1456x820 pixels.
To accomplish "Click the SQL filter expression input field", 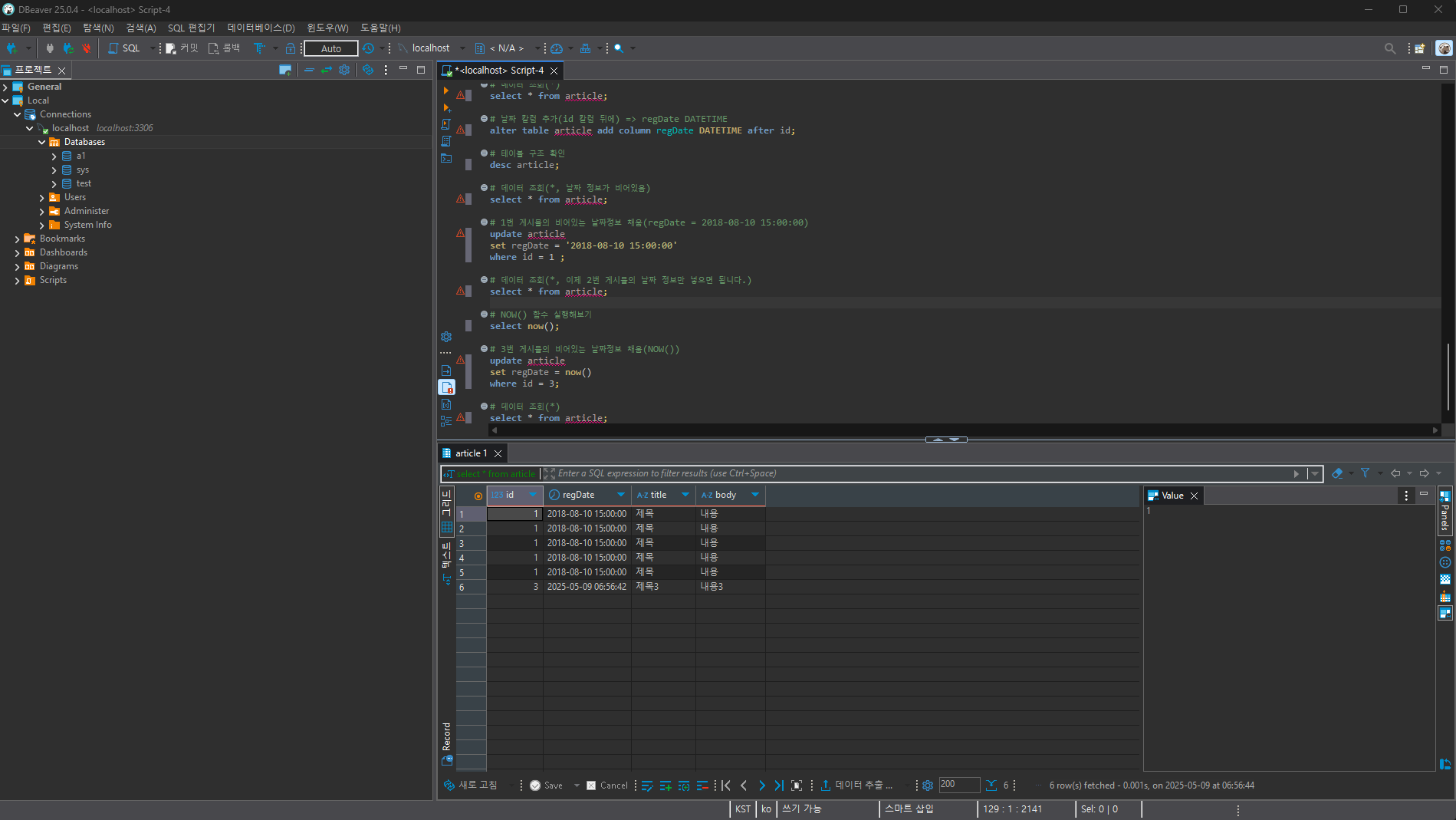I will [920, 473].
